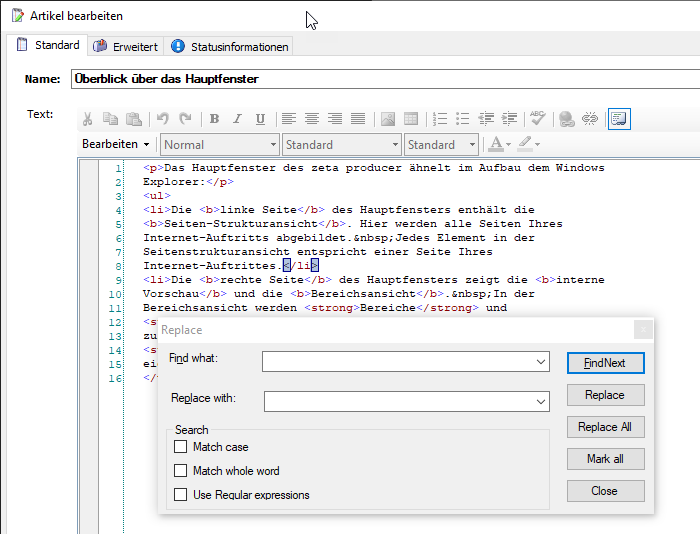The height and width of the screenshot is (534, 700).
Task: Click the Redo arrow icon
Action: (185, 119)
